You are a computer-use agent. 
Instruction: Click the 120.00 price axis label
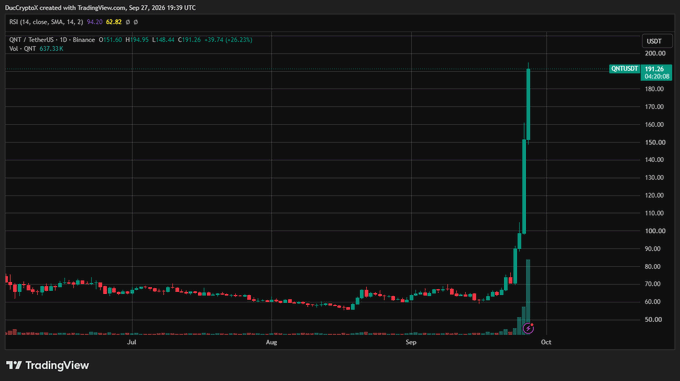coord(654,195)
